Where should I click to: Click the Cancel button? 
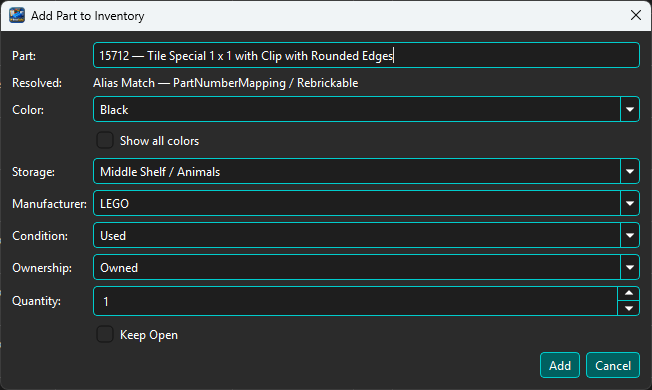coord(613,365)
